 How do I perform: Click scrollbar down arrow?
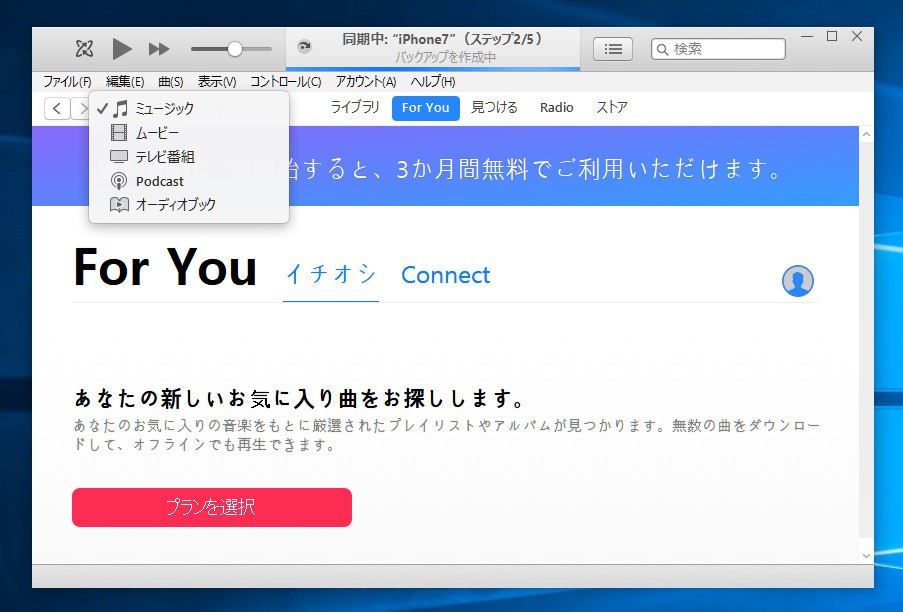click(x=866, y=556)
